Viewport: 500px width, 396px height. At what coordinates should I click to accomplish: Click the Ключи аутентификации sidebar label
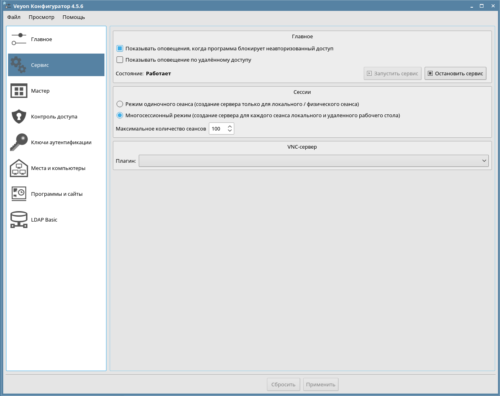click(61, 142)
